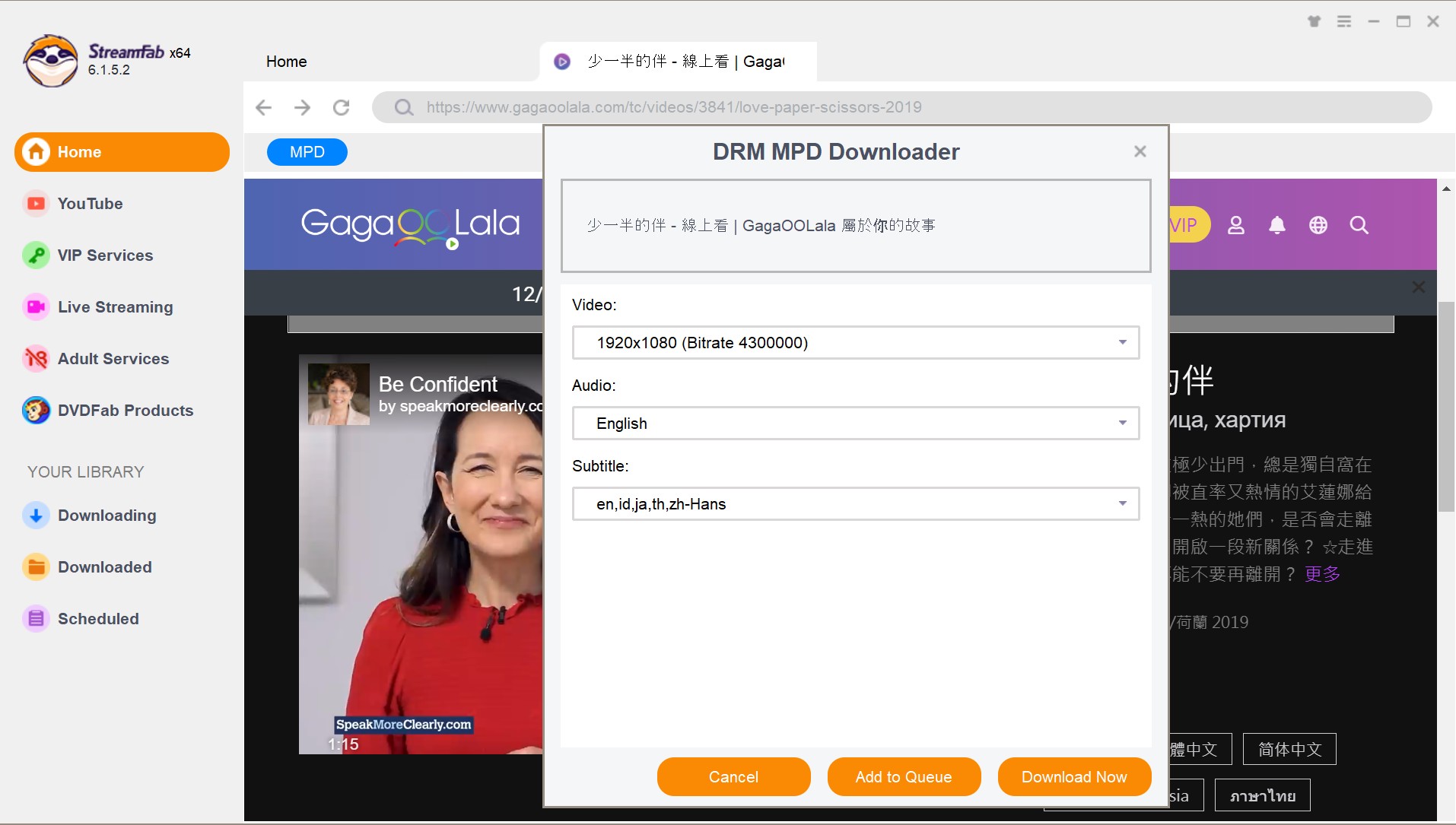
Task: Open DVDFab Products in sidebar
Action: point(126,411)
